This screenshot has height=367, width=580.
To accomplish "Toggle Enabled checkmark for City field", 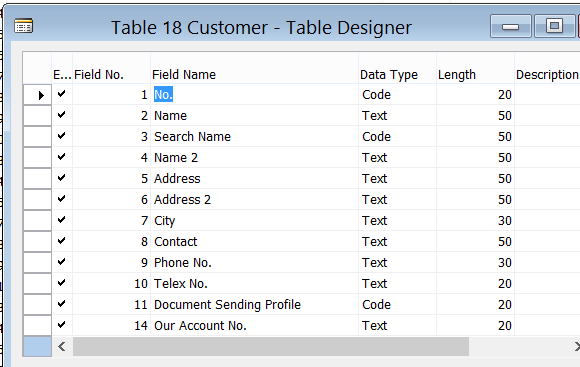I will [x=62, y=220].
